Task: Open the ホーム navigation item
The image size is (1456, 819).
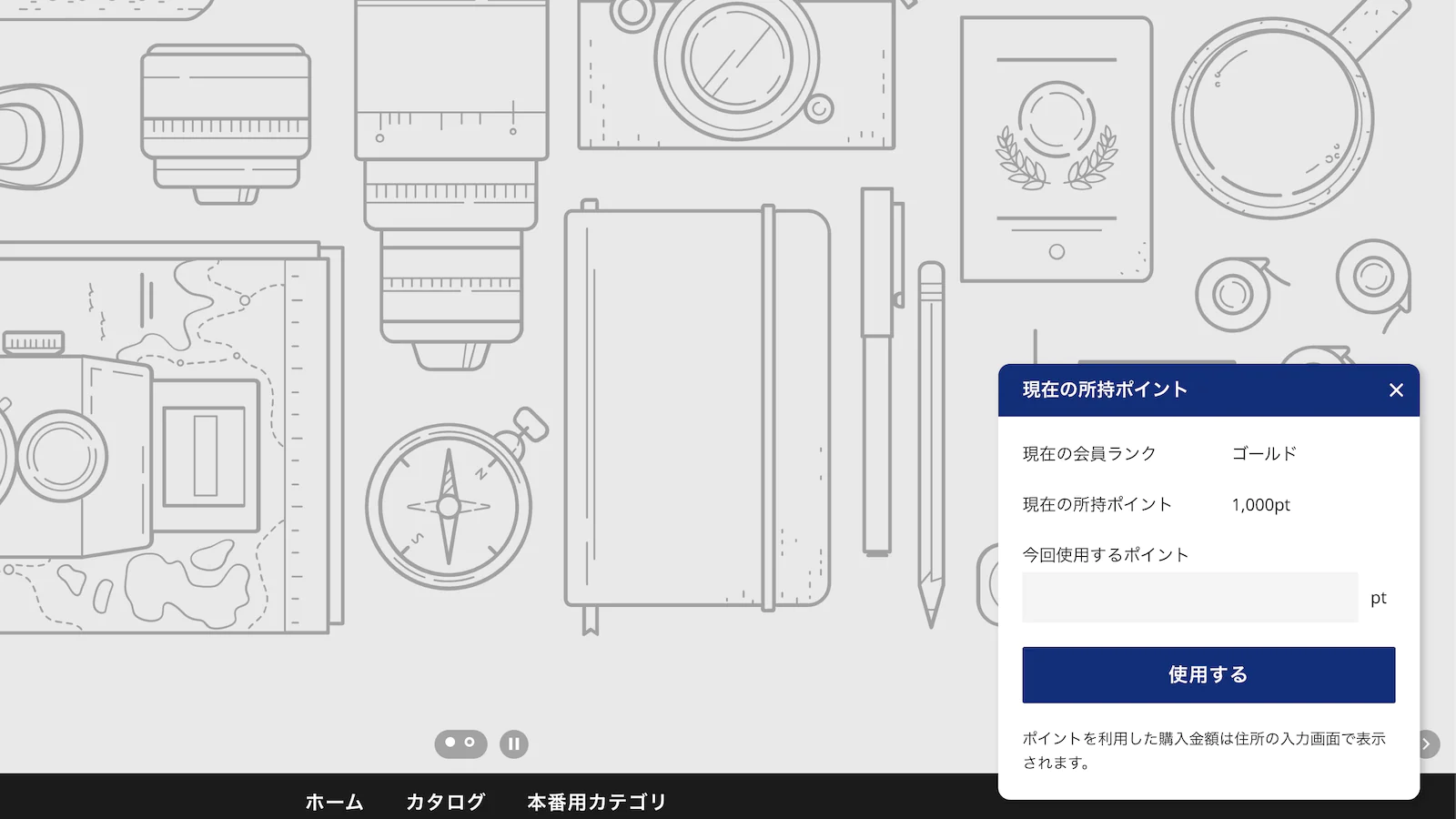Action: (334, 802)
